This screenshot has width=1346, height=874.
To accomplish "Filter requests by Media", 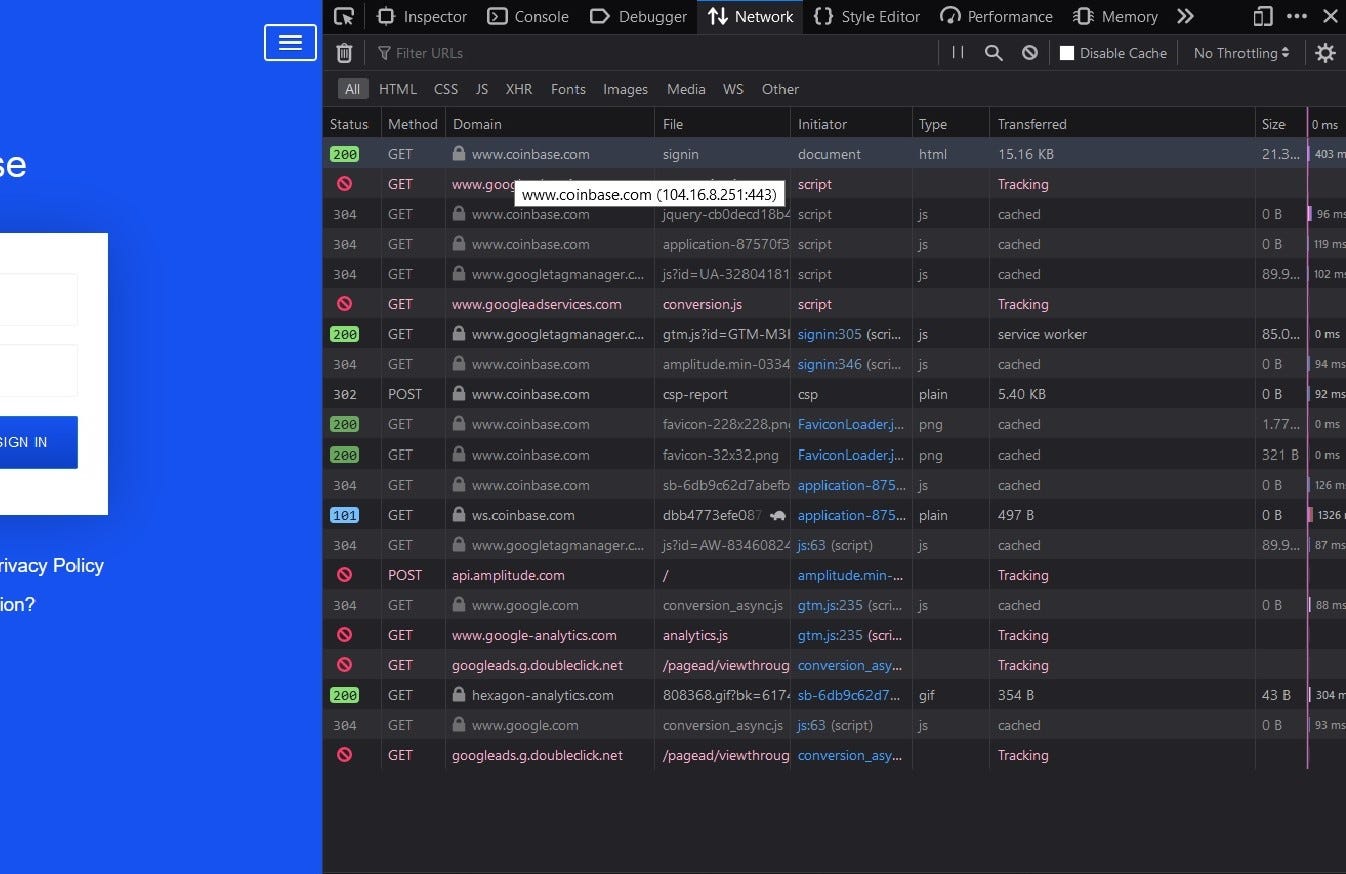I will [x=686, y=89].
